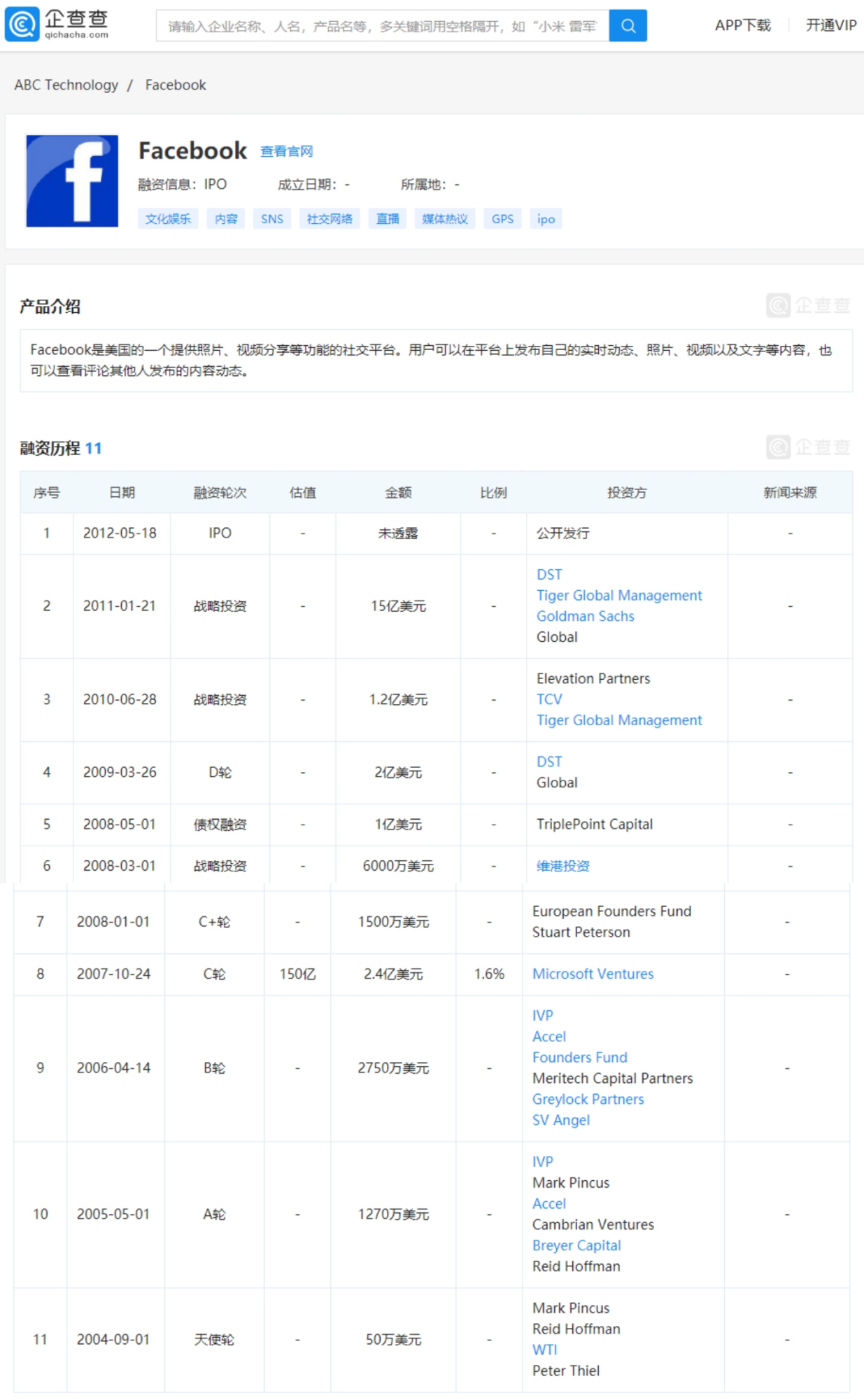Focus the company name search field

point(382,26)
